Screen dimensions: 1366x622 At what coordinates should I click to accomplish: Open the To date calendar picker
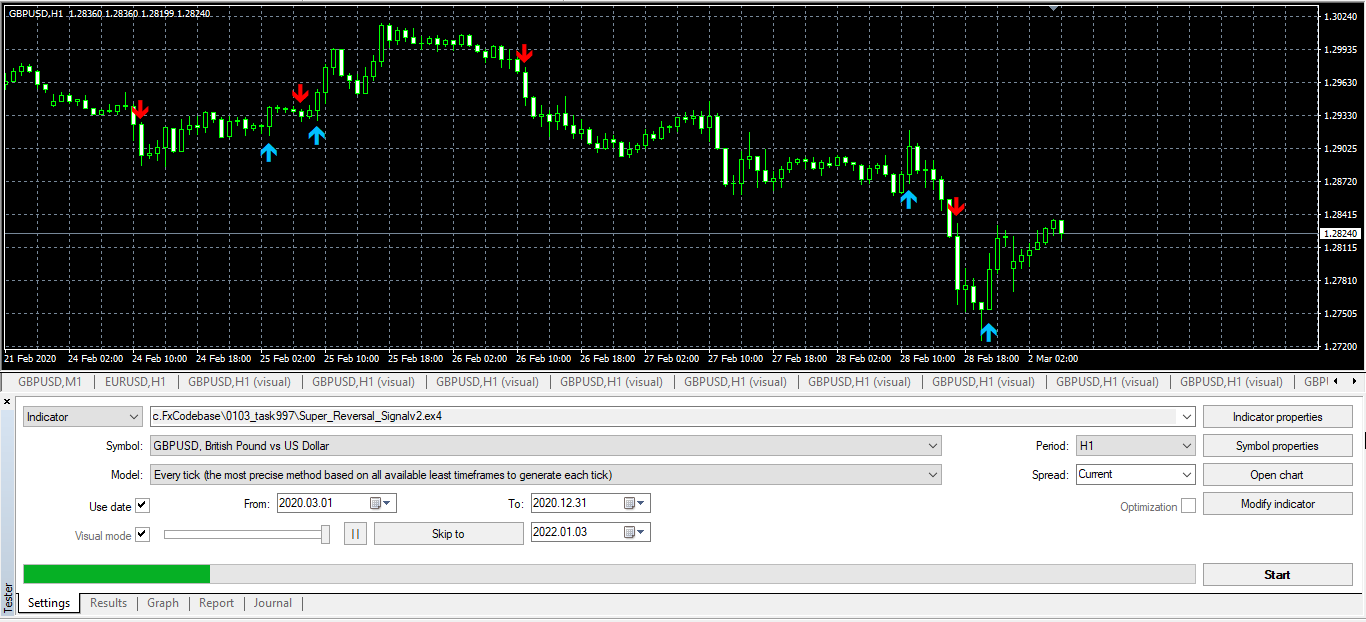point(636,503)
